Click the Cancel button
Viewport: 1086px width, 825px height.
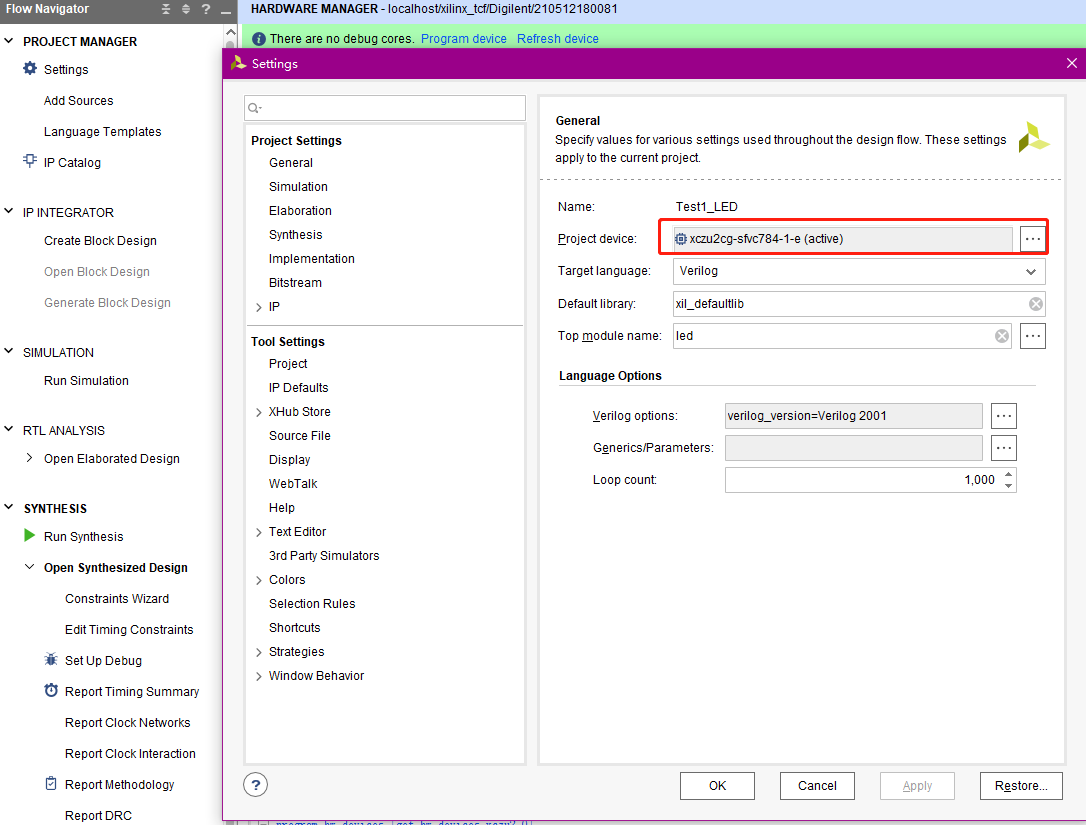[x=817, y=786]
